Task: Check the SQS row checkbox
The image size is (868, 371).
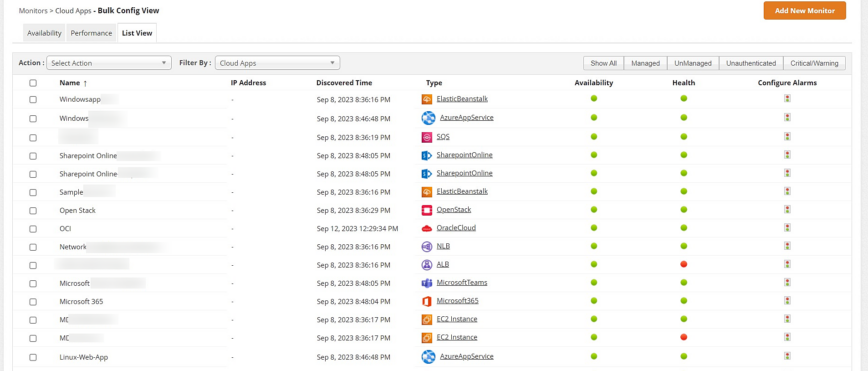Action: coord(33,137)
